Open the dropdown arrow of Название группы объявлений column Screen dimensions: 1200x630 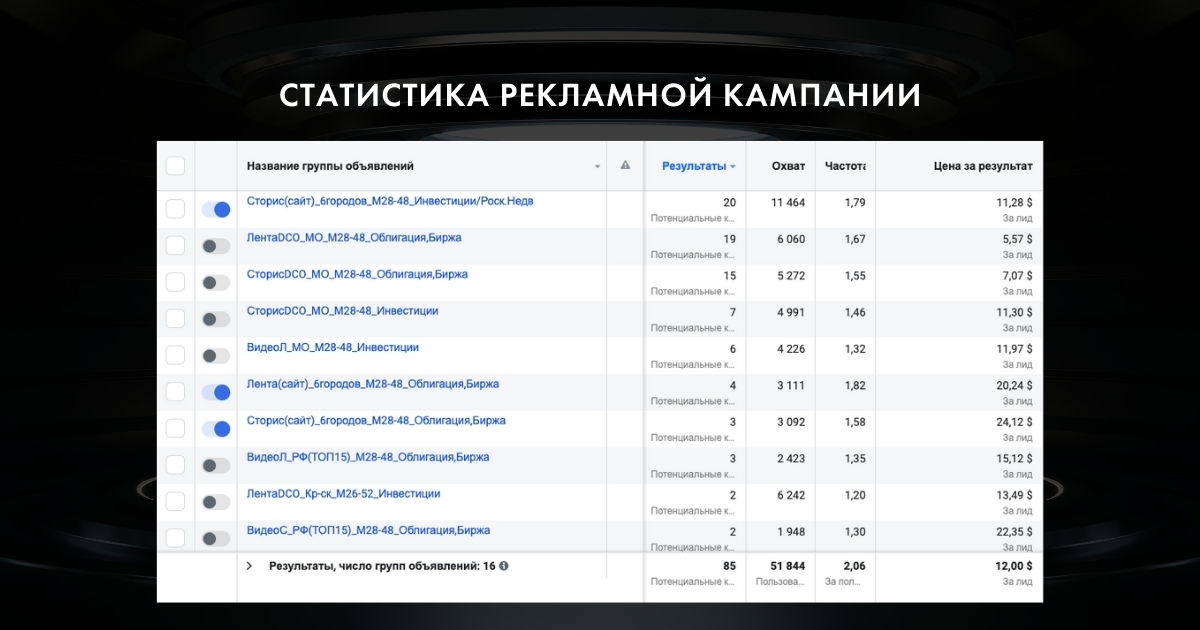pos(598,167)
